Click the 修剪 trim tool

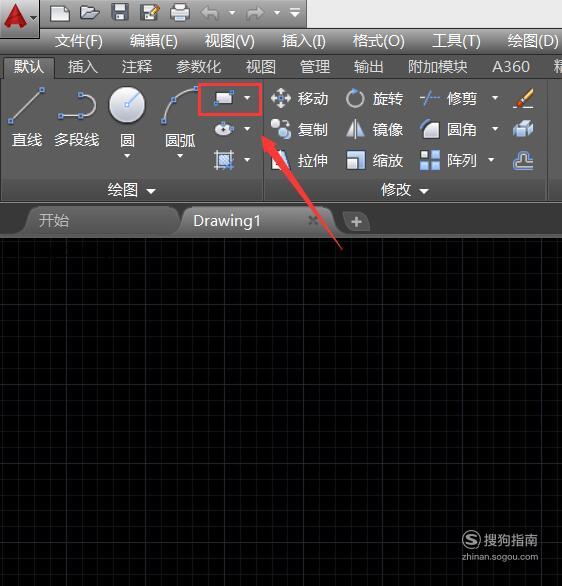[x=448, y=99]
